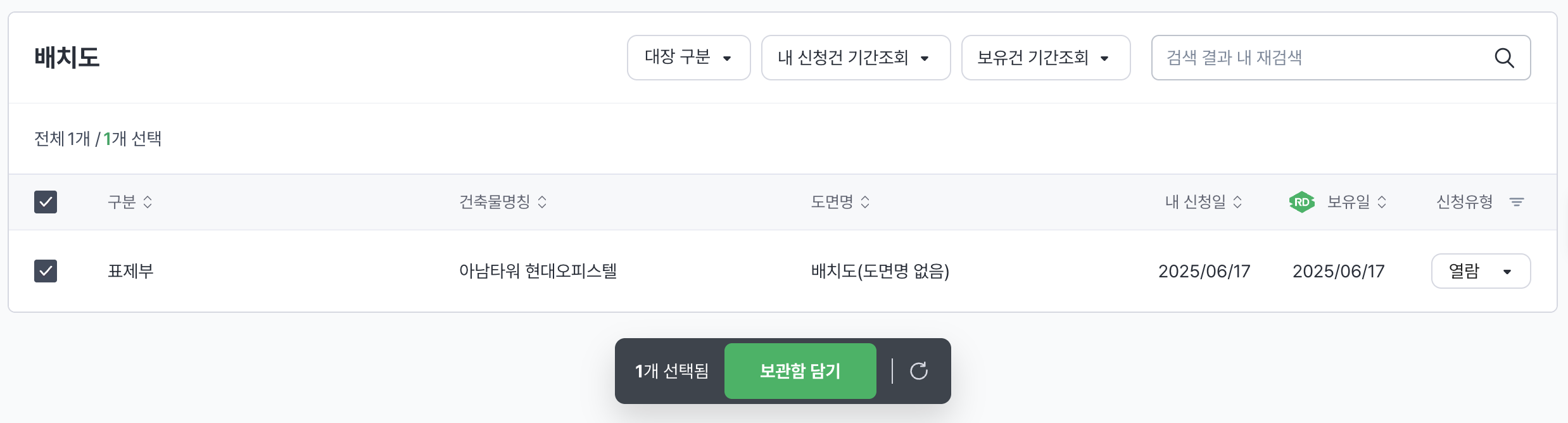Sort by 보유일 column arrows
The image size is (1568, 423).
tap(1382, 202)
